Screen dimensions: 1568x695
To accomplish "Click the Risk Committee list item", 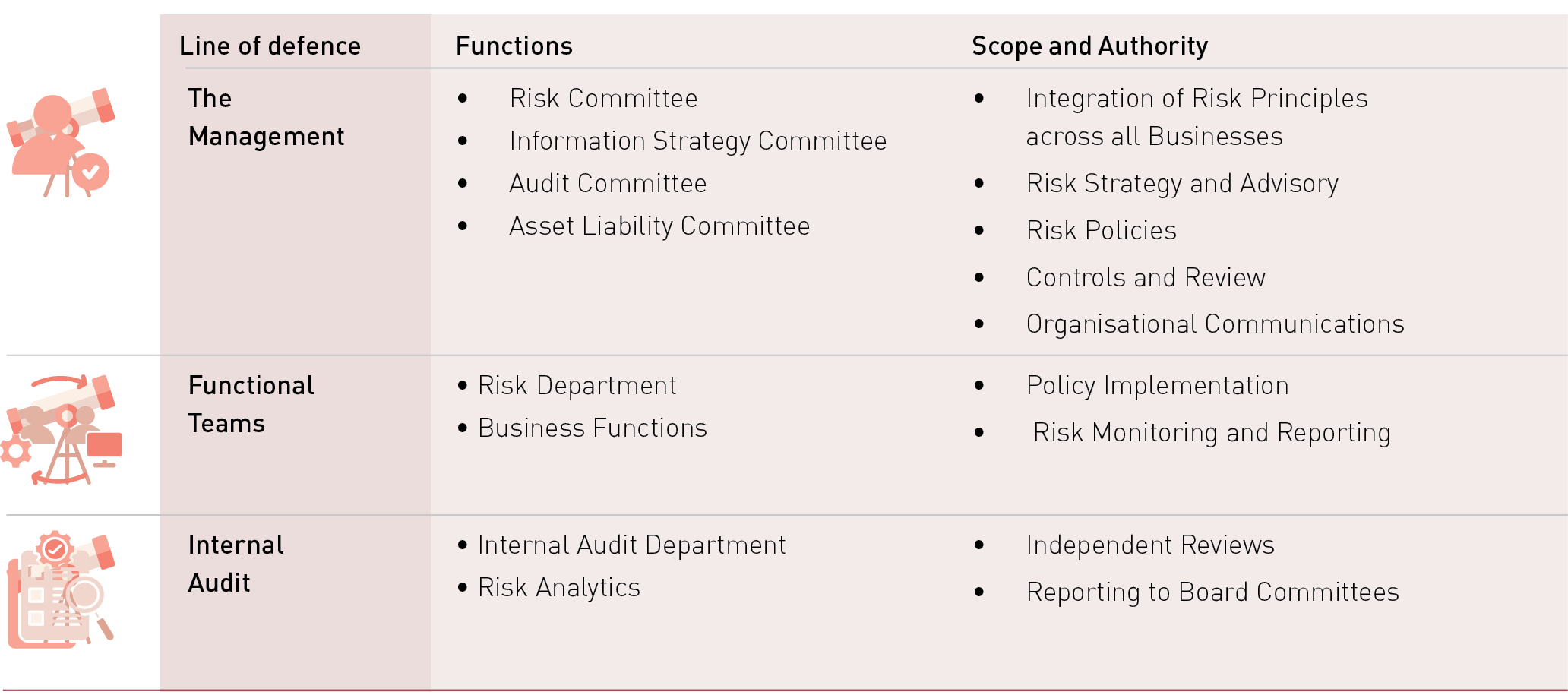I will click(603, 99).
